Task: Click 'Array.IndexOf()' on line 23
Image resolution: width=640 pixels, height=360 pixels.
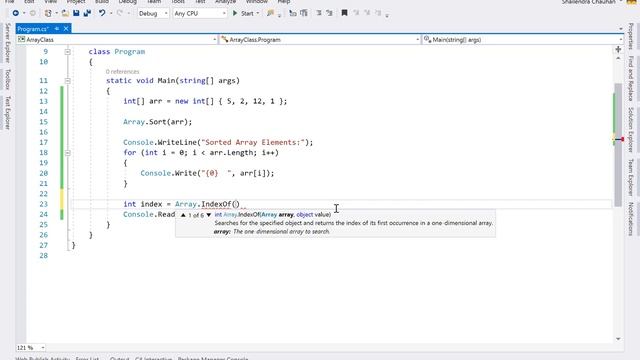Action: click(207, 204)
